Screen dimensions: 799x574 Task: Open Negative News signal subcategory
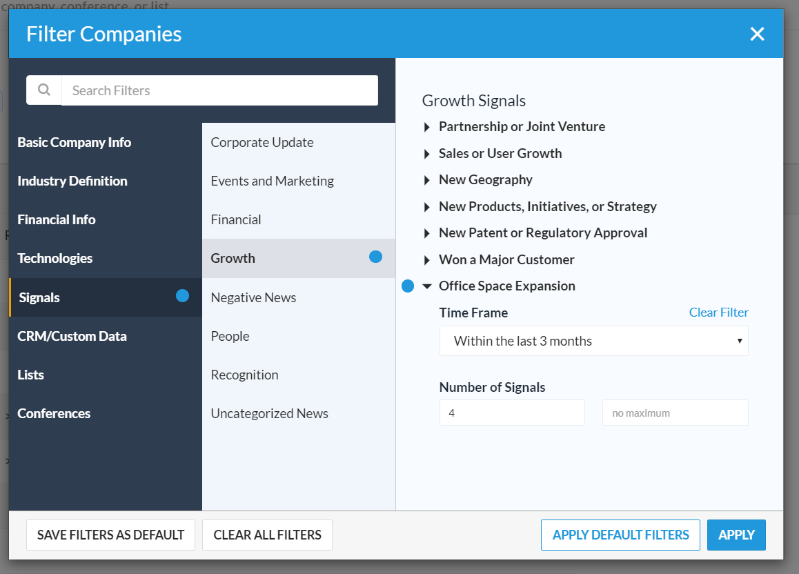point(253,297)
